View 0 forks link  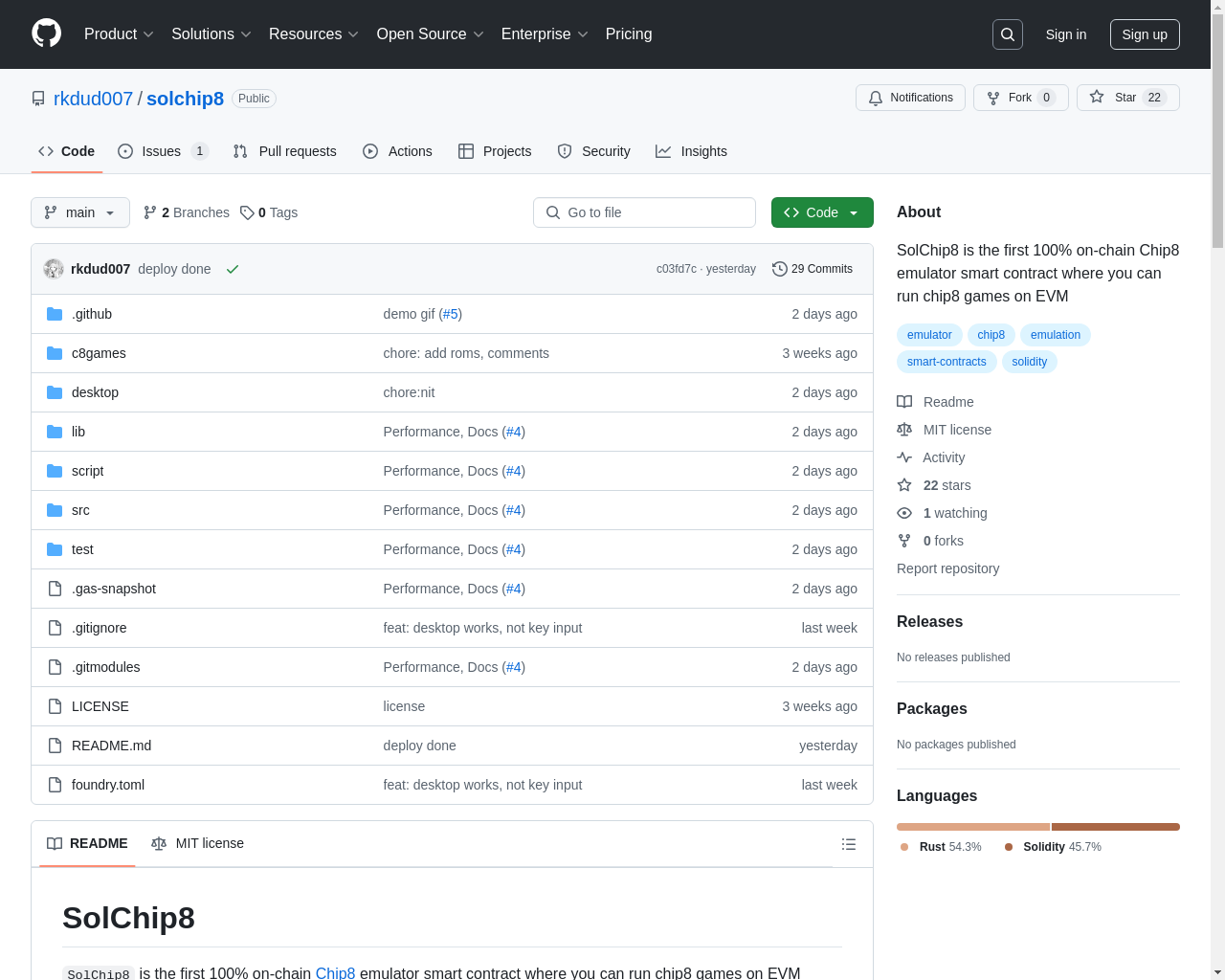pos(930,541)
